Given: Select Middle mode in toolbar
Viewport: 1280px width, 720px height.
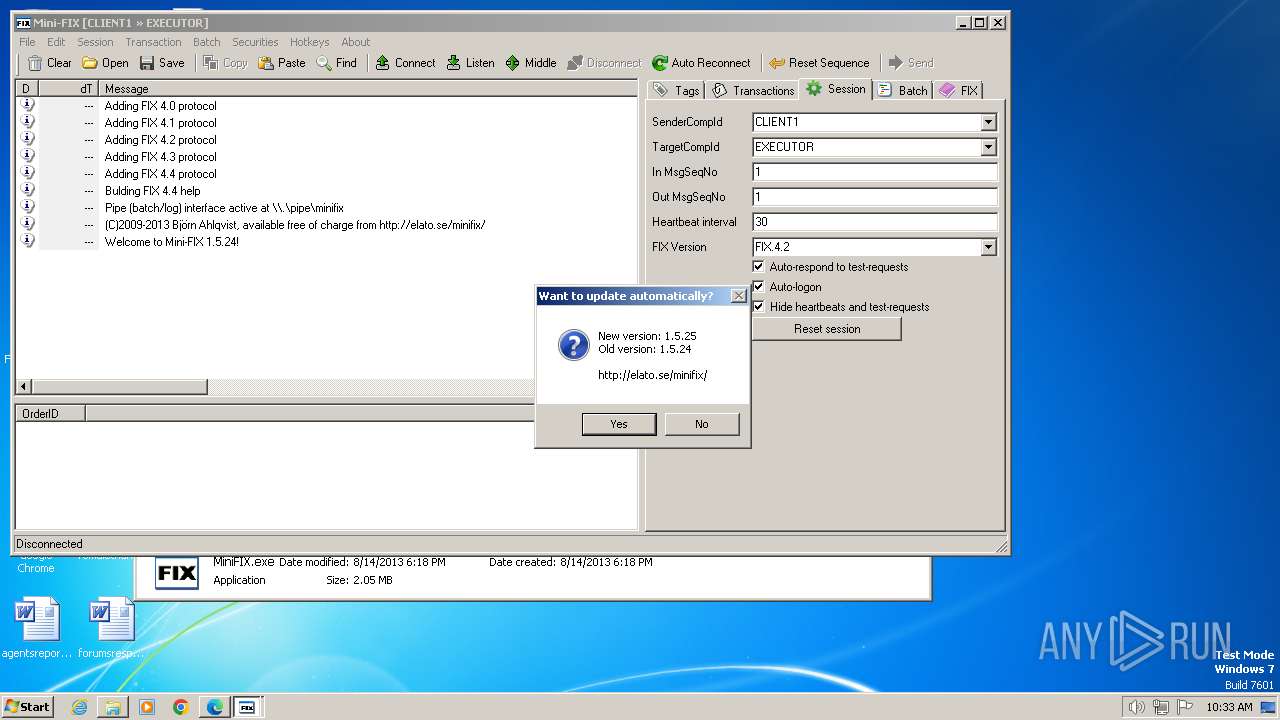Looking at the screenshot, I should pyautogui.click(x=513, y=63).
